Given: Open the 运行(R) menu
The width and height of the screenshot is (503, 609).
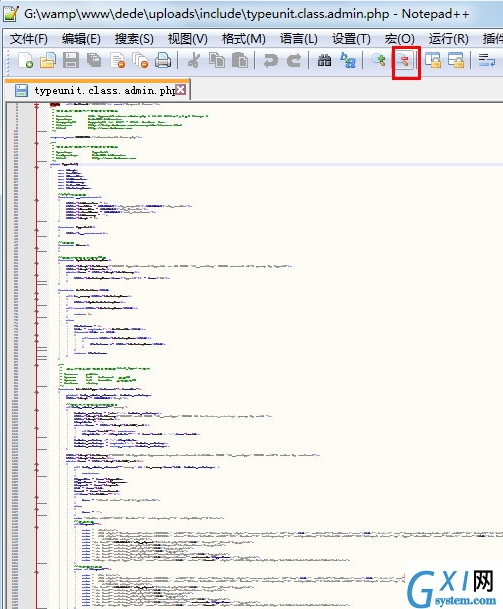Looking at the screenshot, I should 449,39.
